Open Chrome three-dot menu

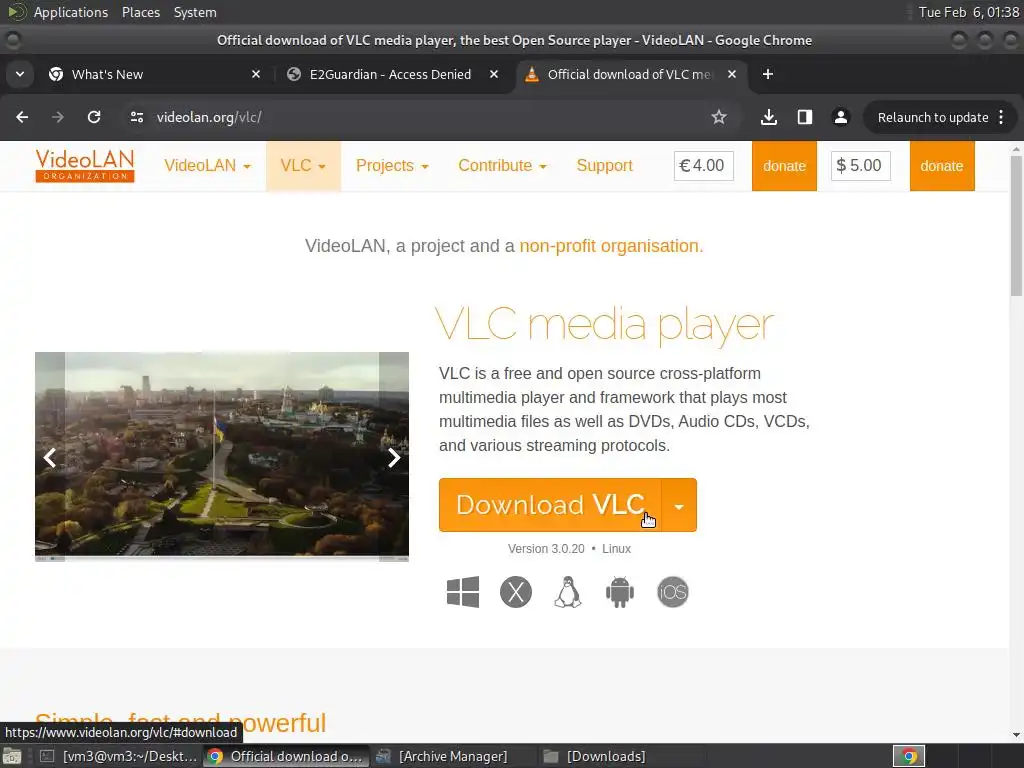(1001, 117)
